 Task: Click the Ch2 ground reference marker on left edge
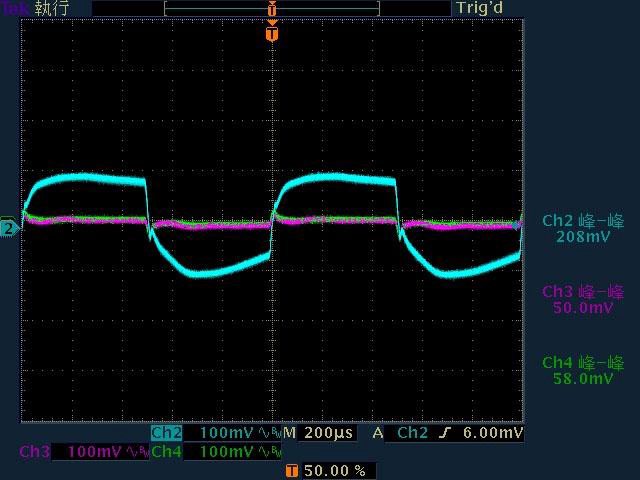tap(9, 228)
